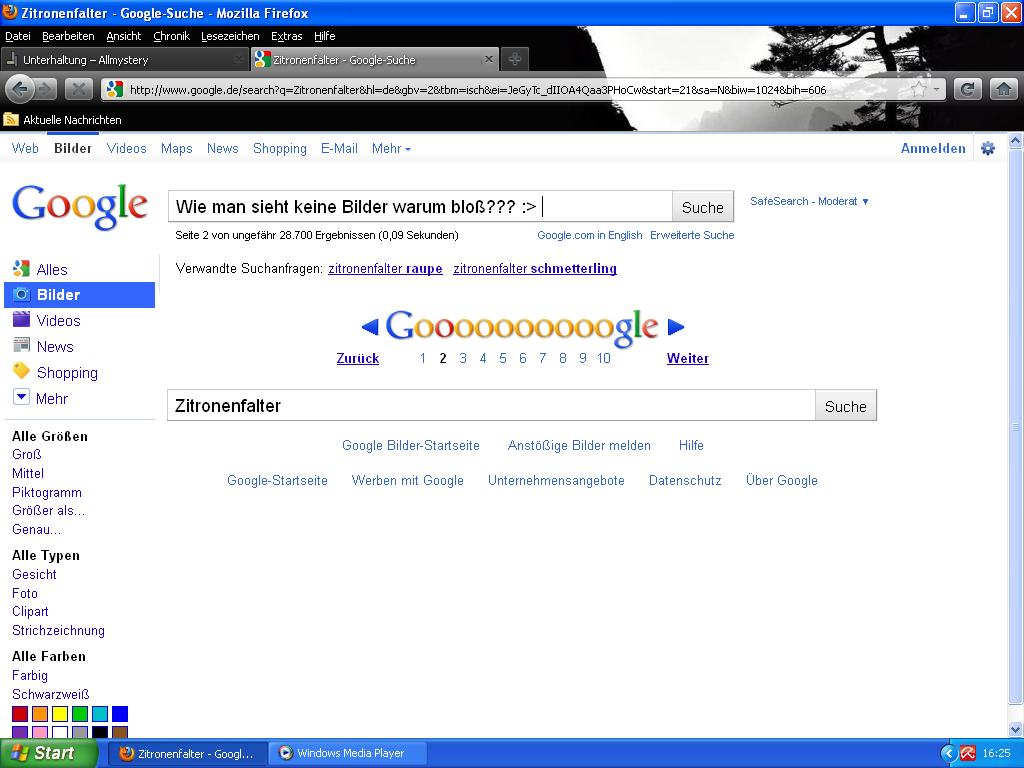Viewport: 1024px width, 768px height.
Task: Select Alles in the left sidebar
Action: [52, 270]
